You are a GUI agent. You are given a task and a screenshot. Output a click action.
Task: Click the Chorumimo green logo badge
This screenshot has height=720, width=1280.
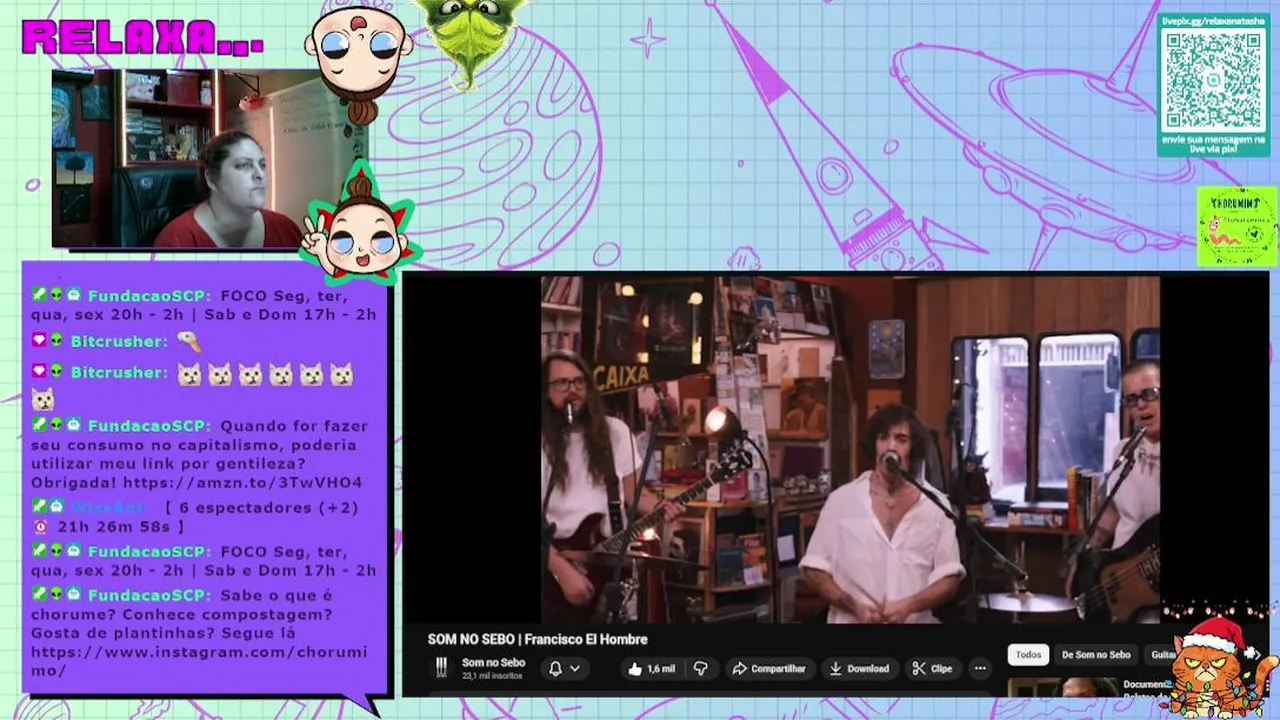(x=1237, y=227)
